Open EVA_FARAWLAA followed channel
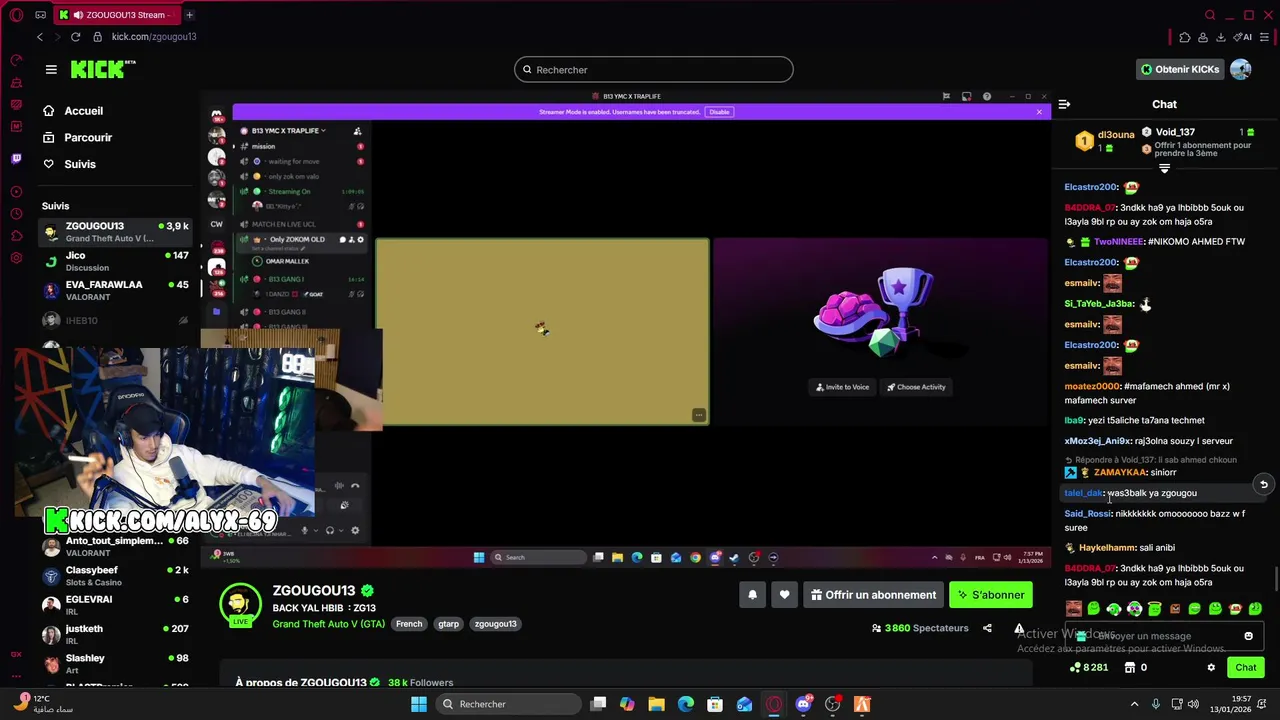The height and width of the screenshot is (720, 1280). pyautogui.click(x=115, y=290)
